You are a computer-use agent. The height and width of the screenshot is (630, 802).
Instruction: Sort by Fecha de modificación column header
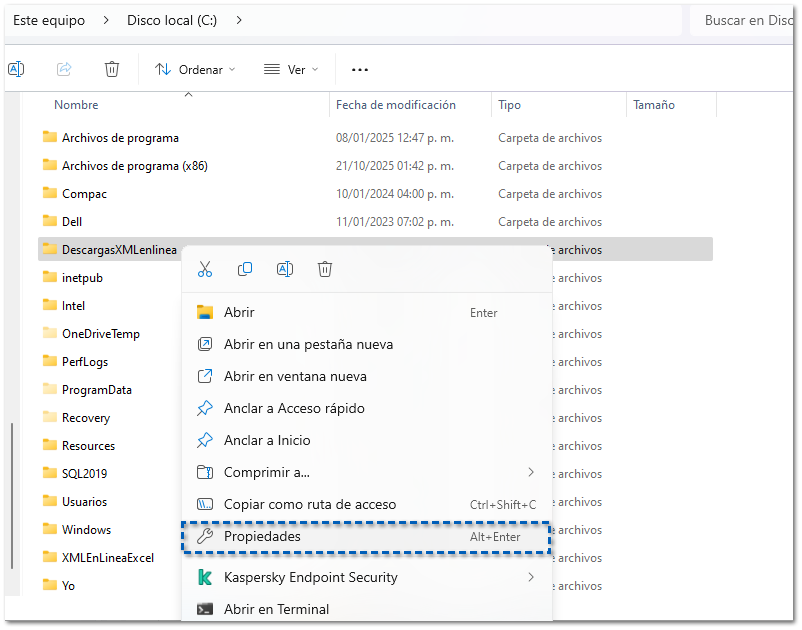click(x=396, y=105)
